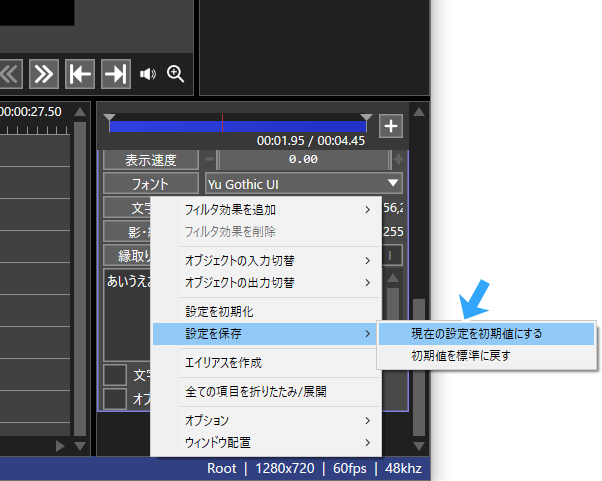Toggle the upper checkbox left of 文字
602x481 pixels.
pyautogui.click(x=115, y=375)
